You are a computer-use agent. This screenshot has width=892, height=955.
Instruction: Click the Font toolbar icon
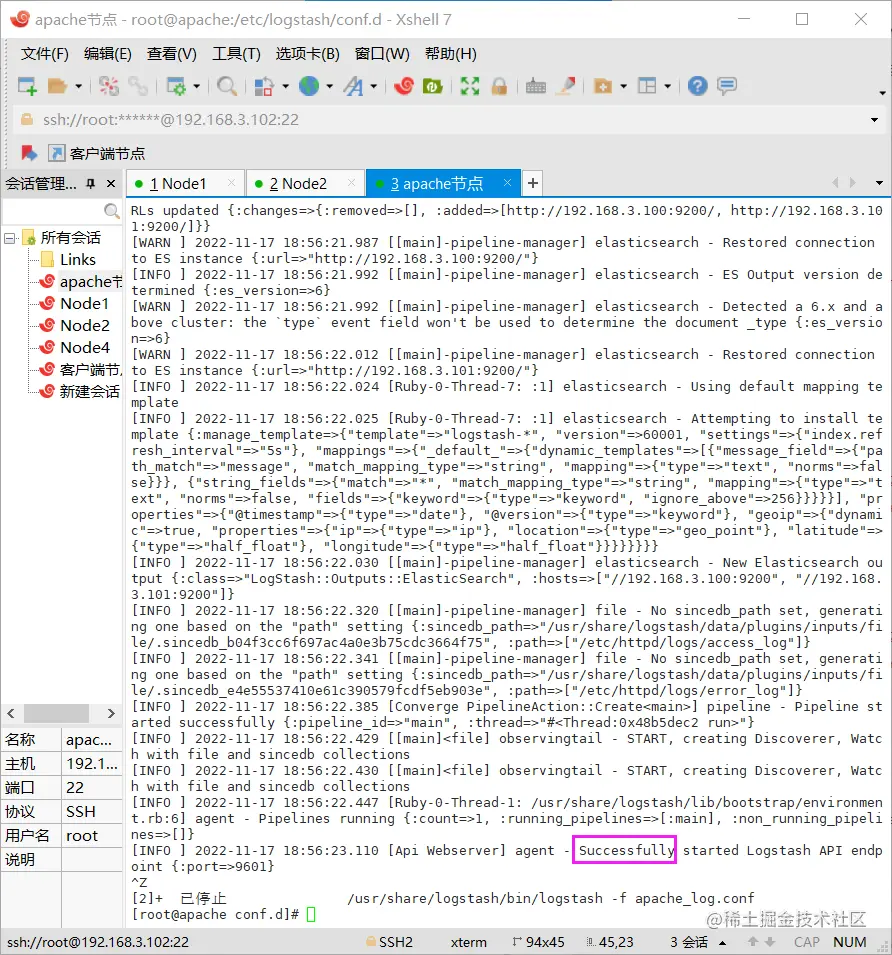tap(353, 86)
